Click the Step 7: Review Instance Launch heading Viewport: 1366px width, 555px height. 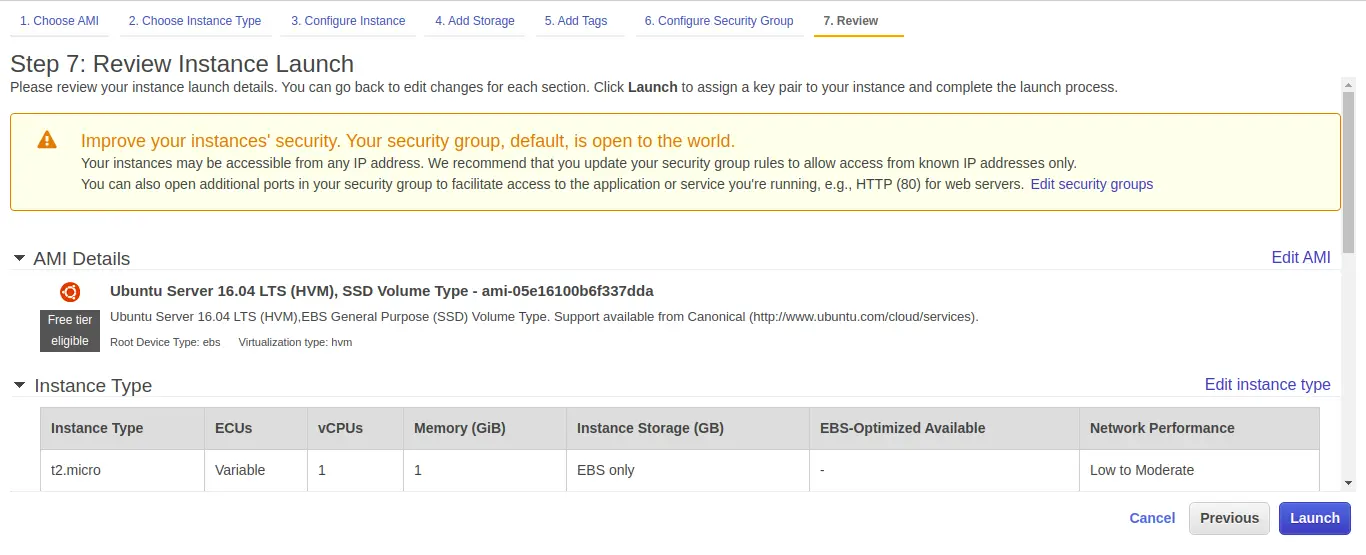tap(182, 64)
